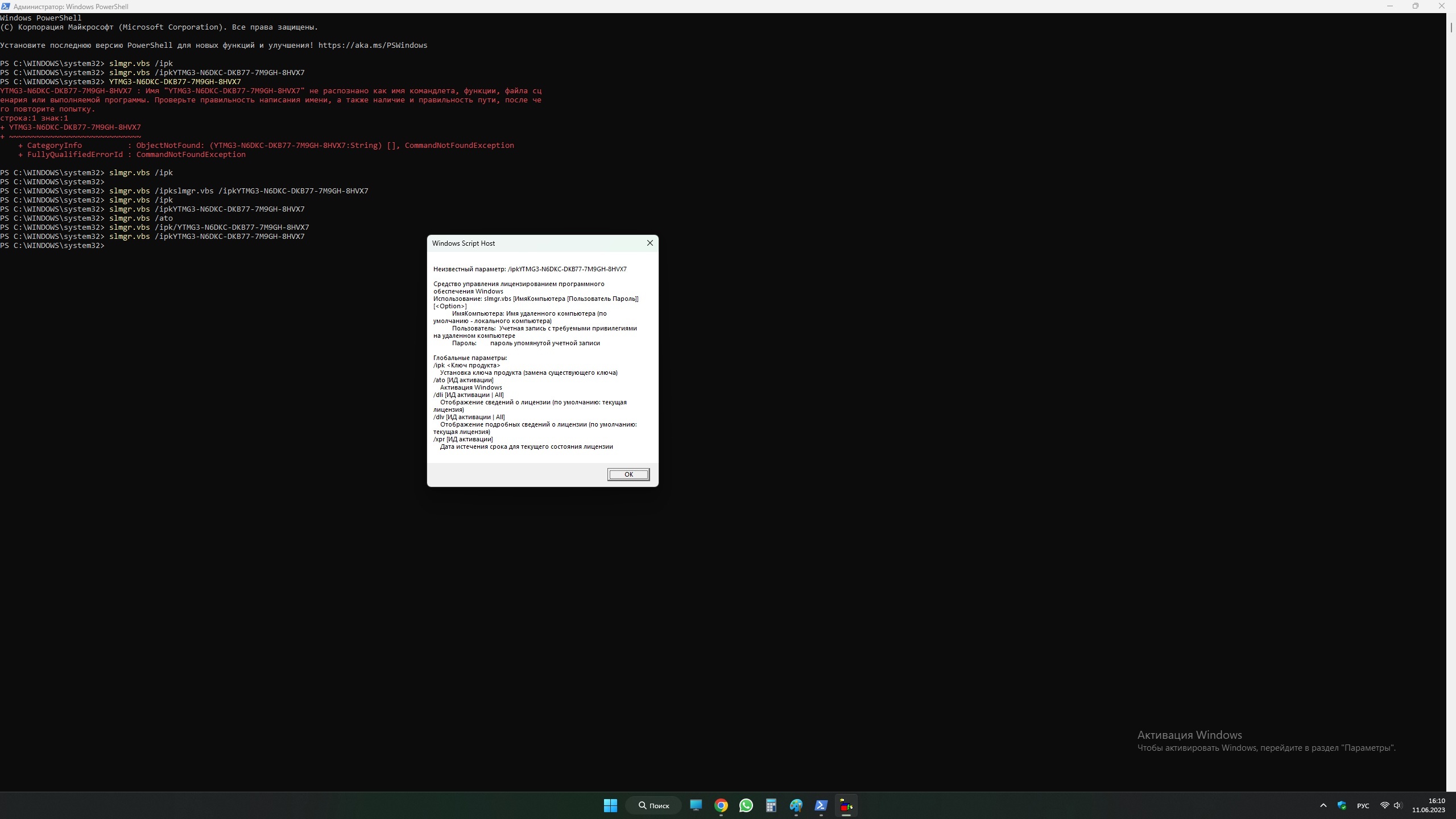The height and width of the screenshot is (819, 1456).
Task: Launch Google Chrome from taskbar
Action: 721,805
